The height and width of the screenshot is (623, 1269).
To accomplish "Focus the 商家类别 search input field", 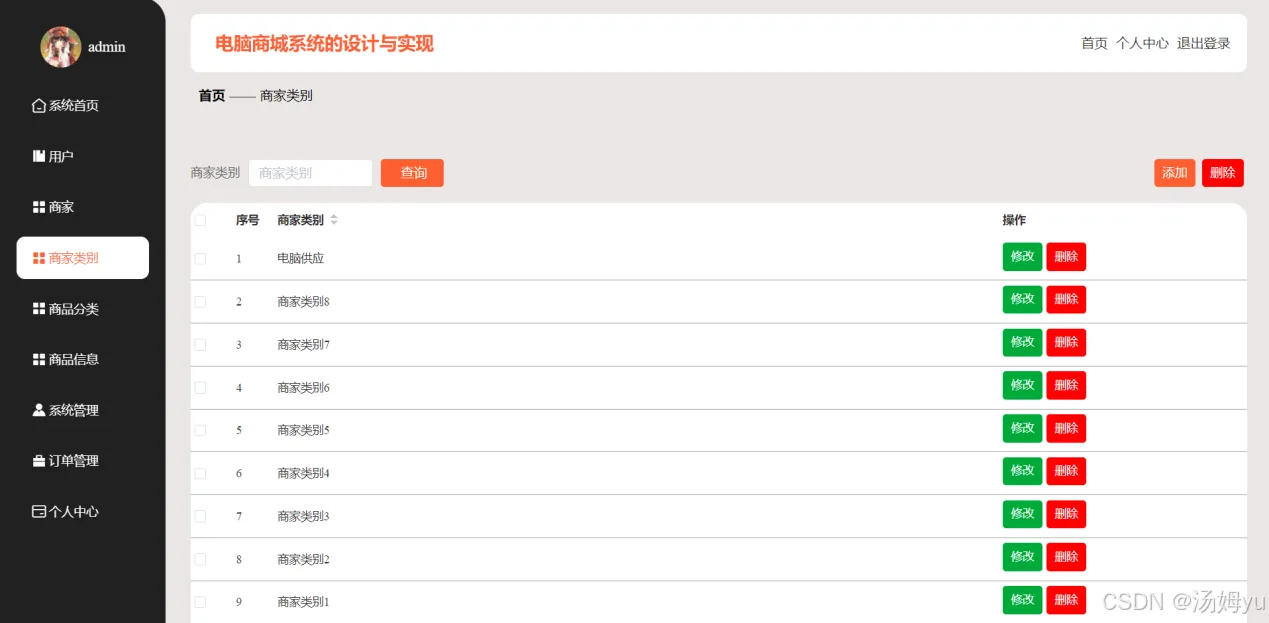I will point(310,173).
